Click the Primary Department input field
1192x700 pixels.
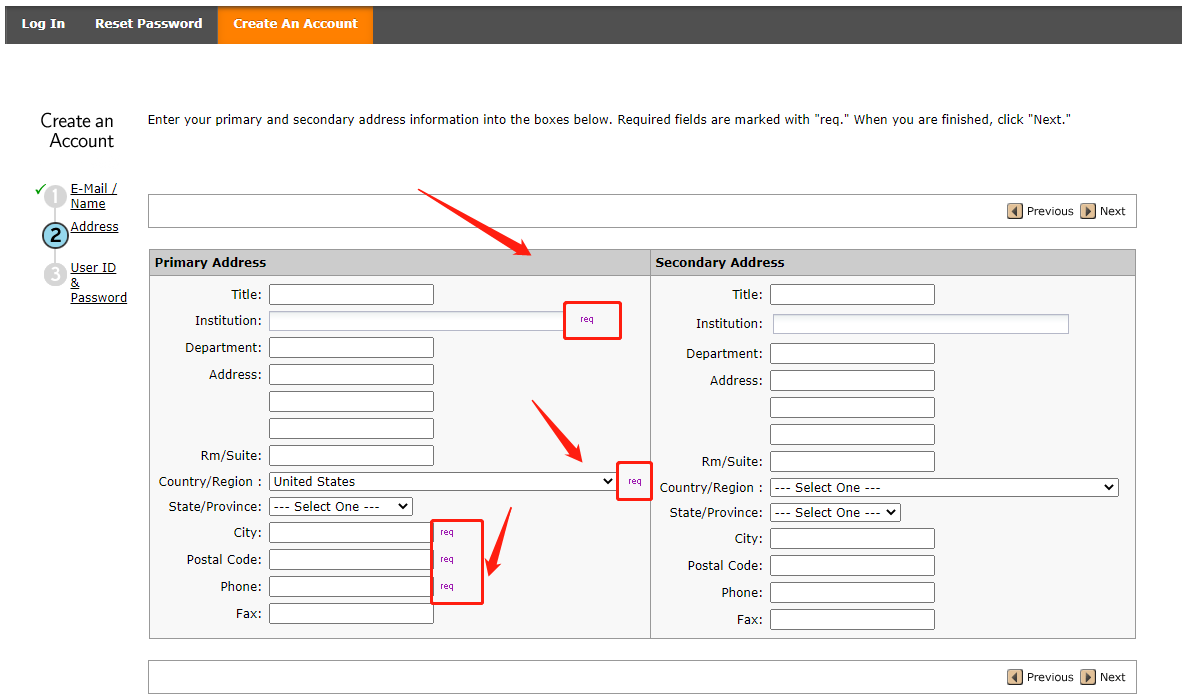[x=351, y=348]
